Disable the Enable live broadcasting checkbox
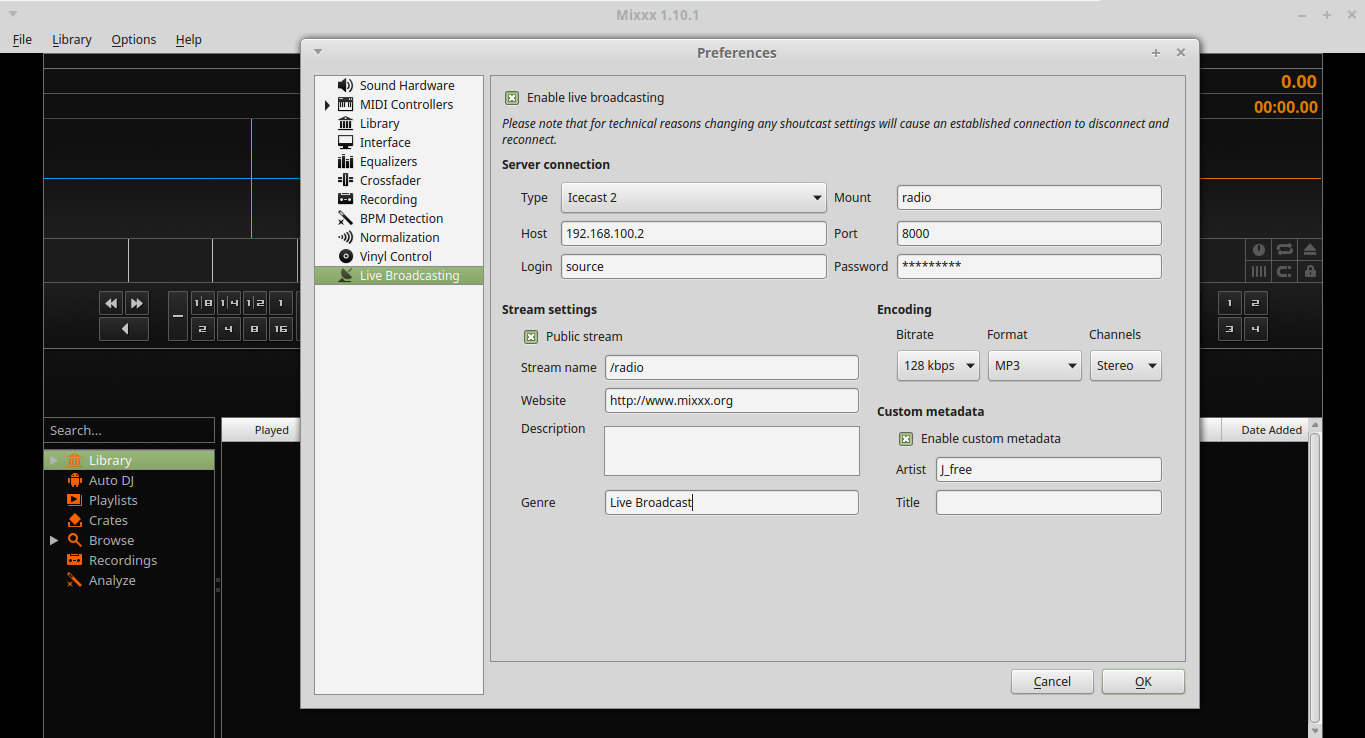Image resolution: width=1365 pixels, height=738 pixels. coord(512,98)
